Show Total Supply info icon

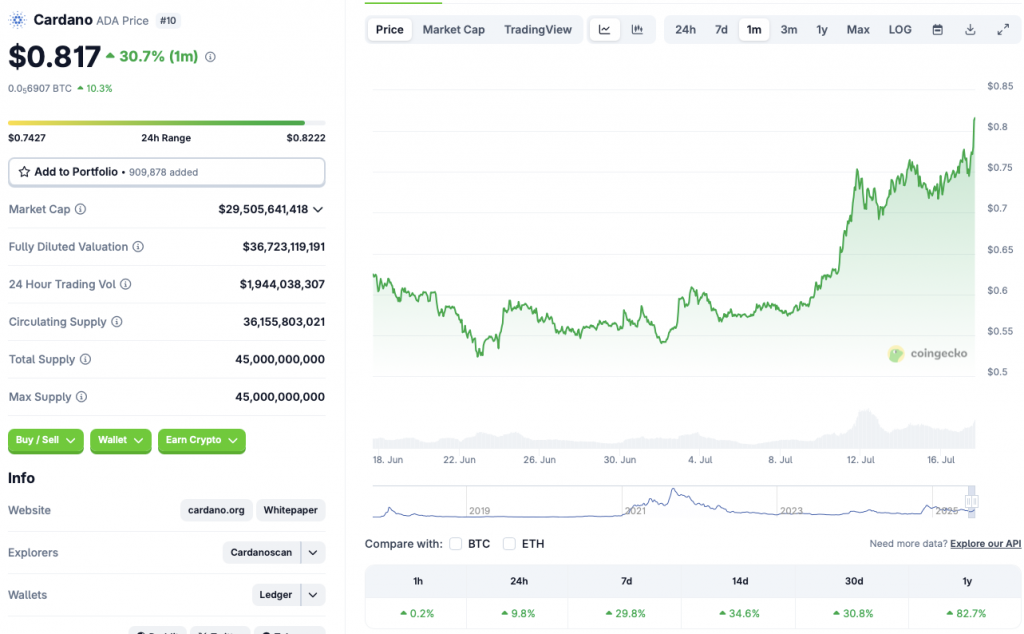pos(86,359)
